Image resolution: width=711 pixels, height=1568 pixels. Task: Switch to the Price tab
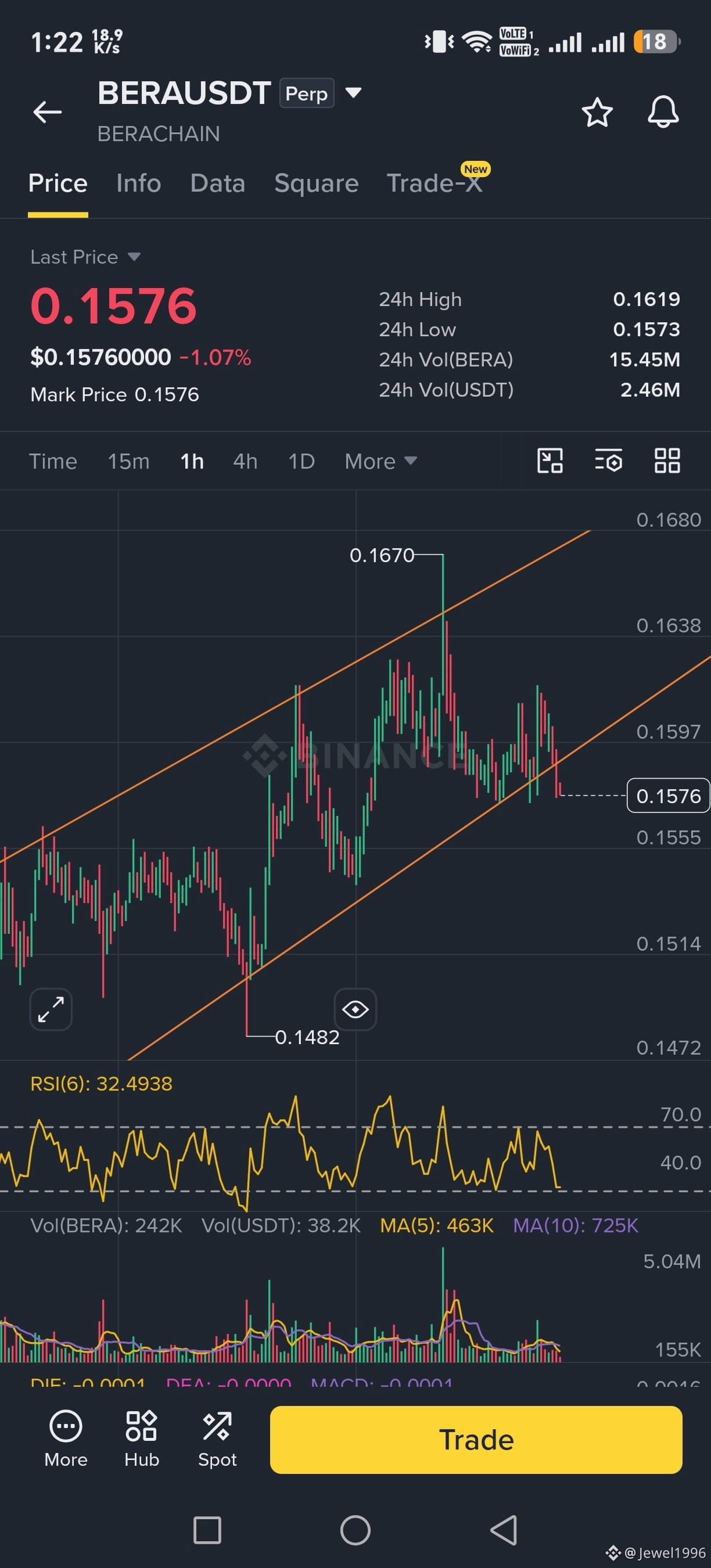[x=58, y=183]
